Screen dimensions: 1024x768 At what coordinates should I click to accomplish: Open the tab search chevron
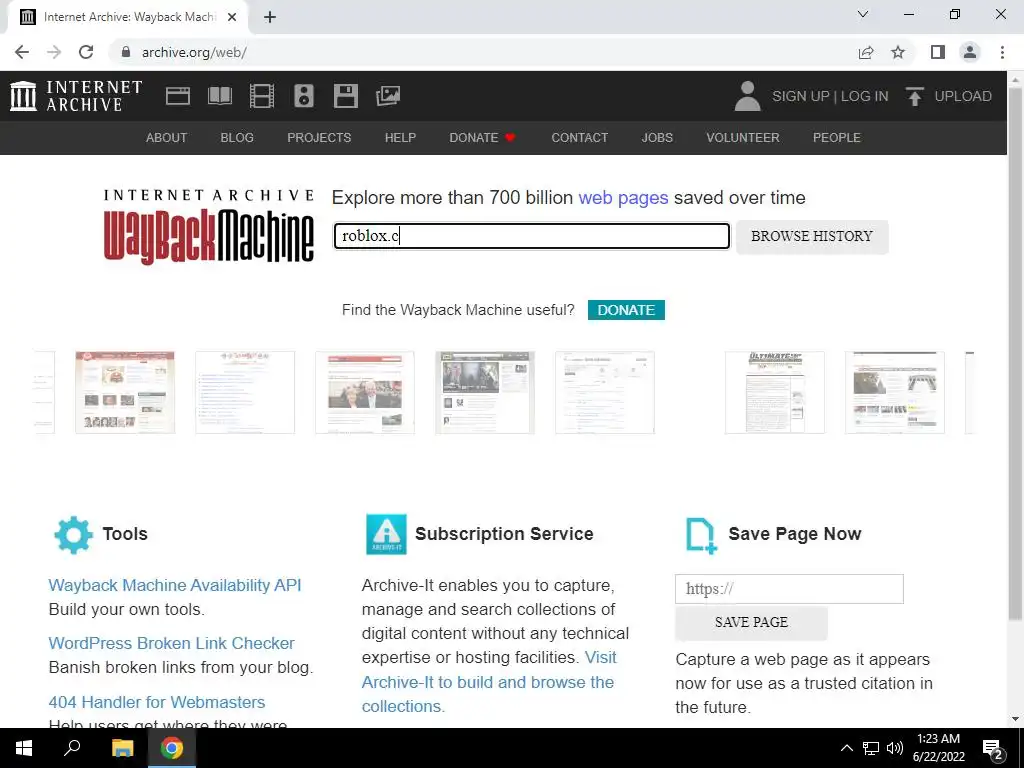click(863, 14)
